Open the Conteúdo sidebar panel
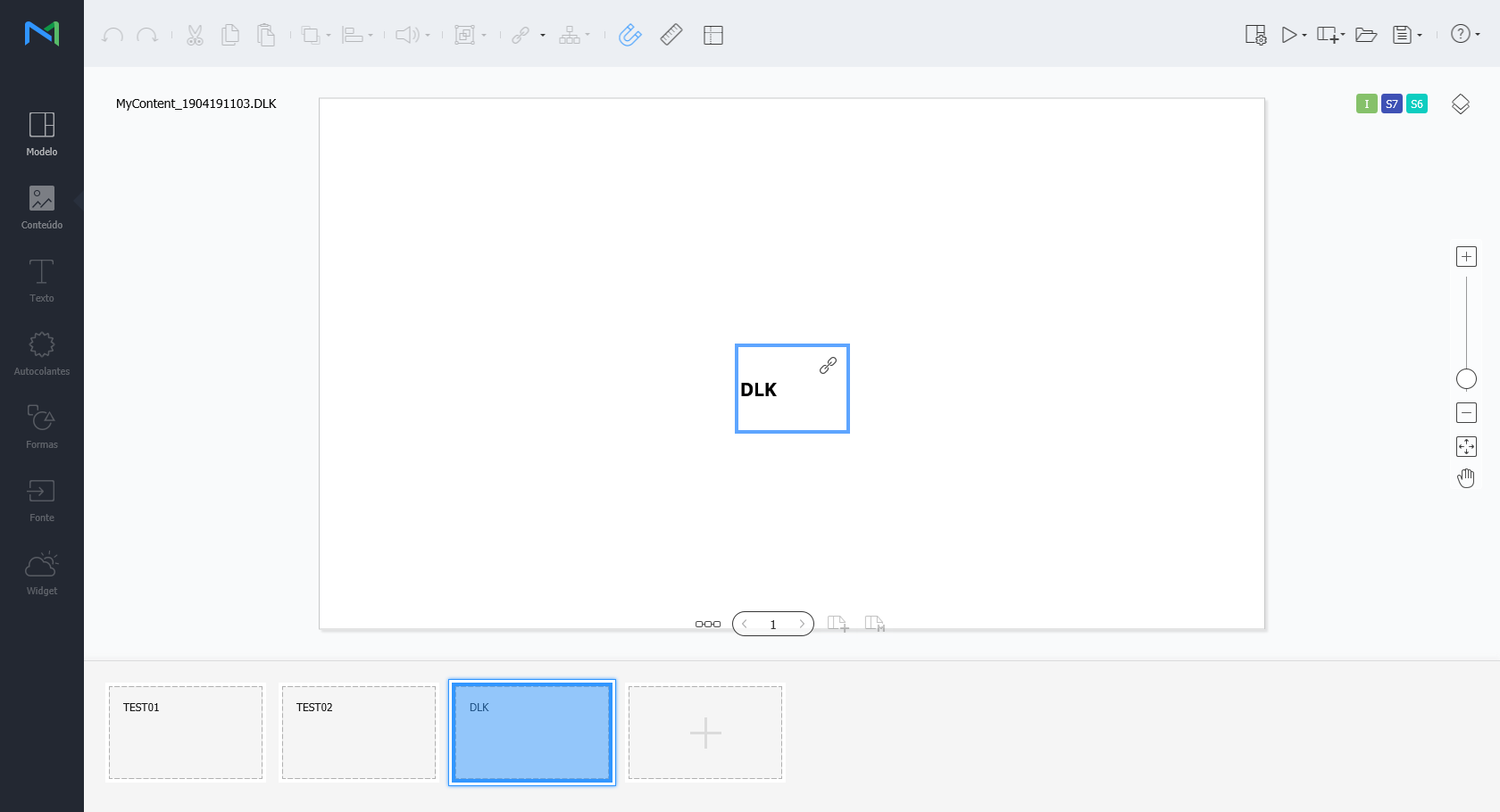 (42, 206)
